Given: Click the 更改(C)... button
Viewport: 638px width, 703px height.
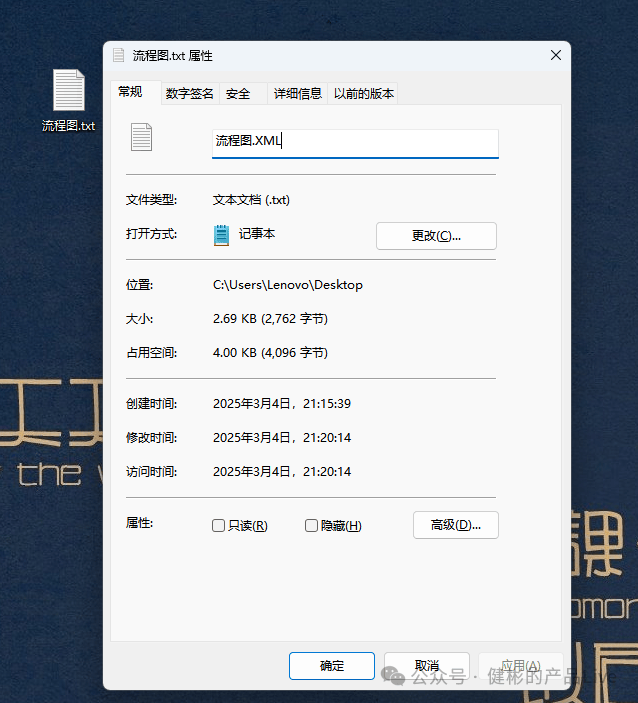Looking at the screenshot, I should (436, 236).
